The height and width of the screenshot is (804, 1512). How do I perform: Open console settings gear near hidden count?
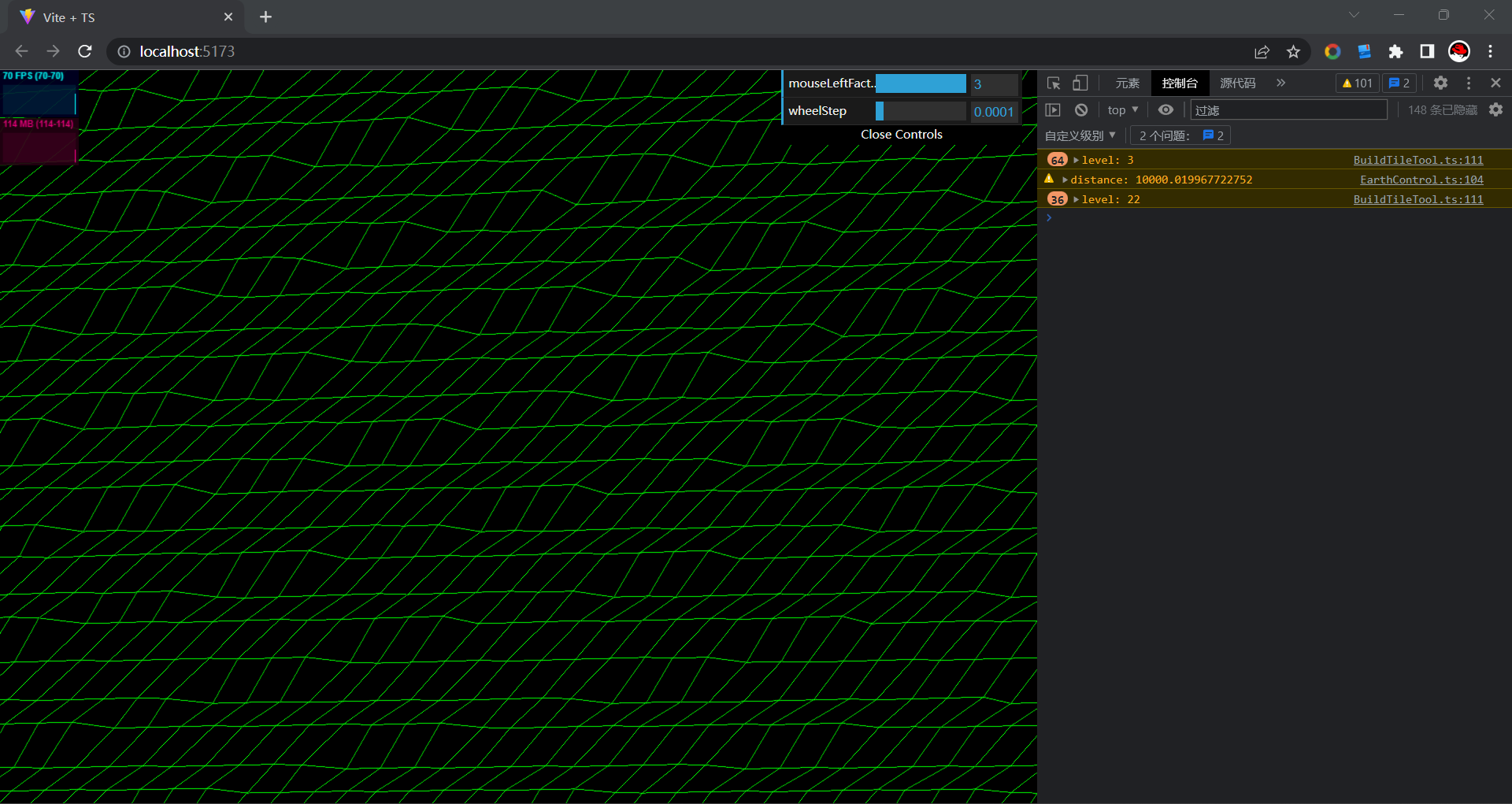click(1495, 110)
